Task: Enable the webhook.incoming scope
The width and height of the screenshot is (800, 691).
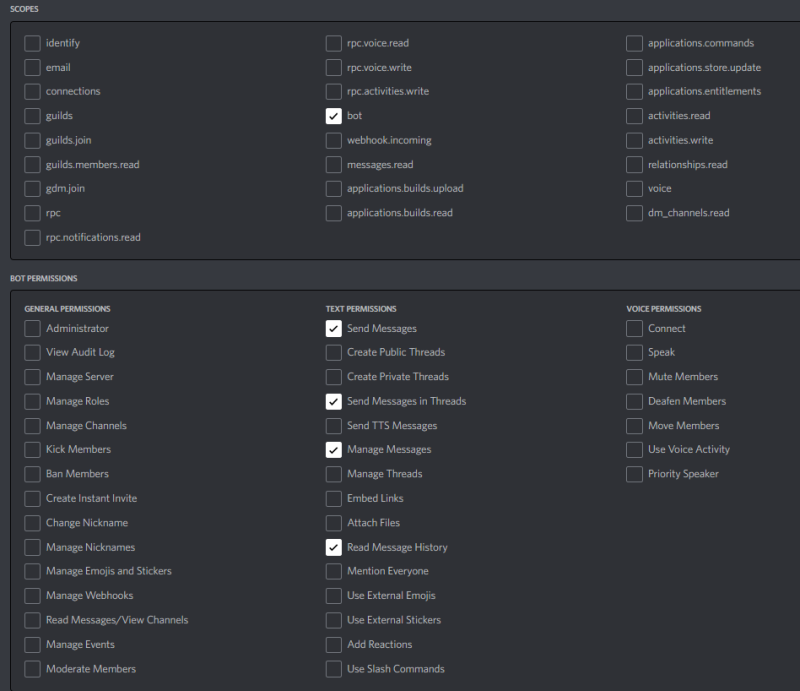Action: 333,140
